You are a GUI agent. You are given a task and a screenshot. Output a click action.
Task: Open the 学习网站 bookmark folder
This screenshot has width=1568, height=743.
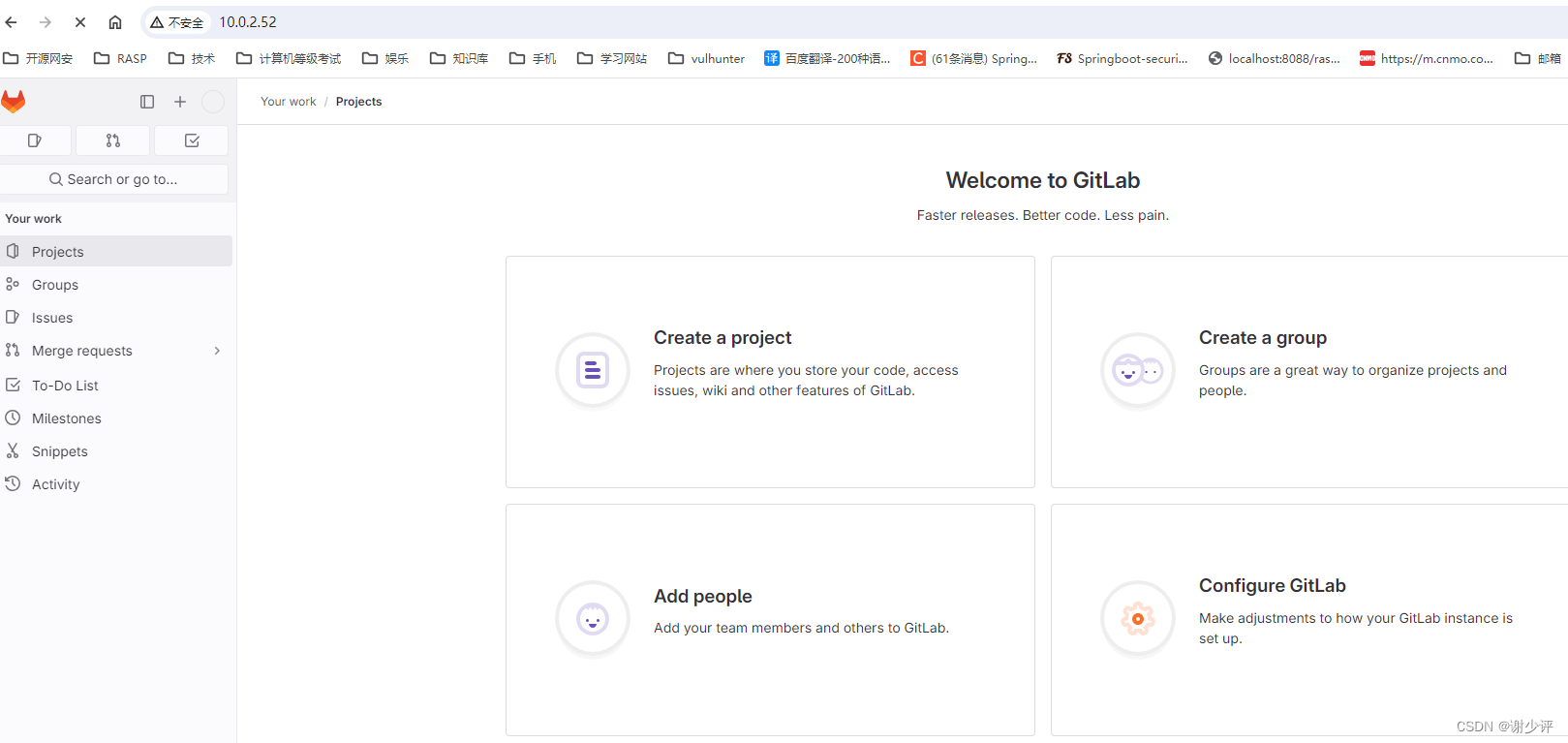612,58
